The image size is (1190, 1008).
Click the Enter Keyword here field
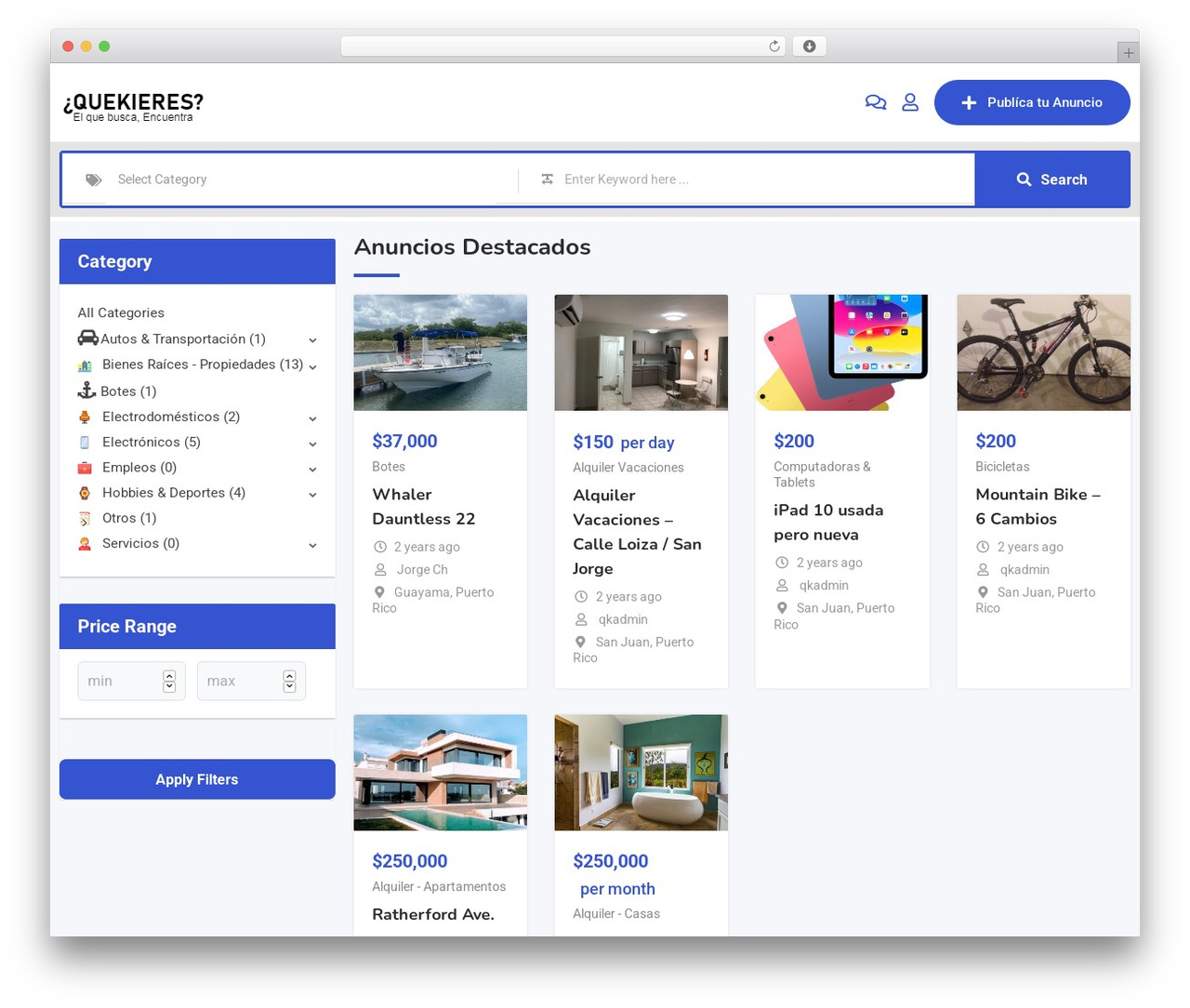(748, 179)
